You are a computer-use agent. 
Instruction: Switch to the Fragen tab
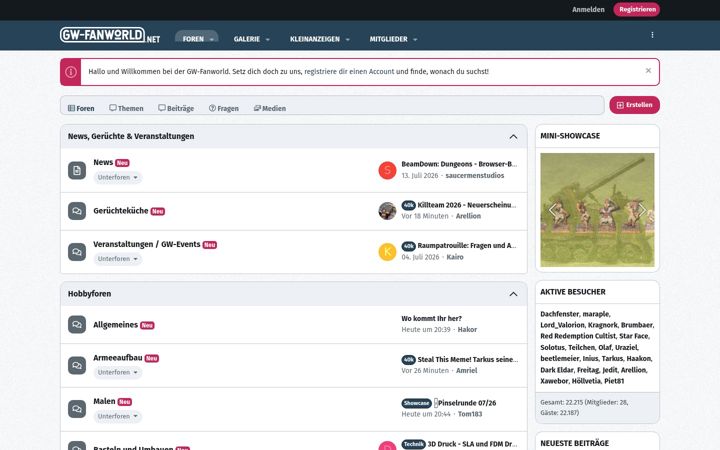point(224,108)
